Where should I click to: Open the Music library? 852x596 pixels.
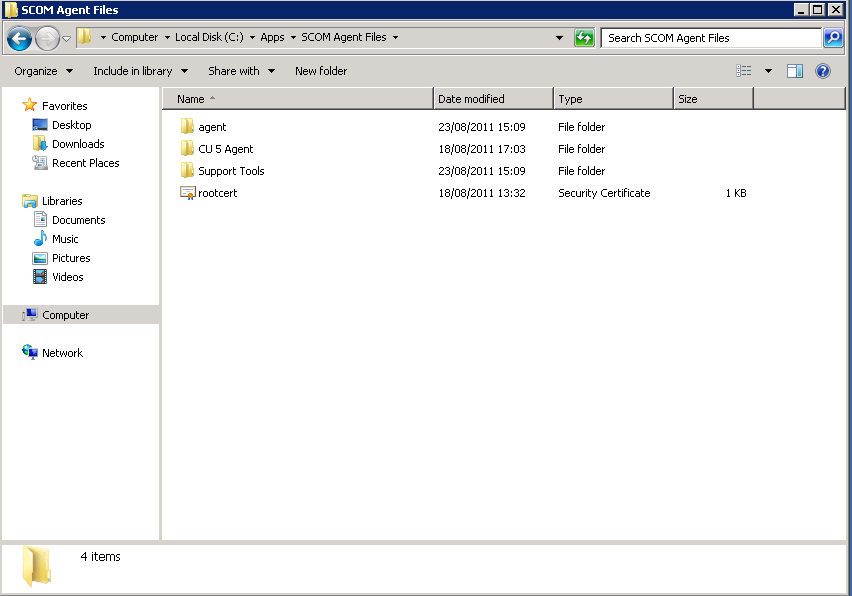click(65, 239)
